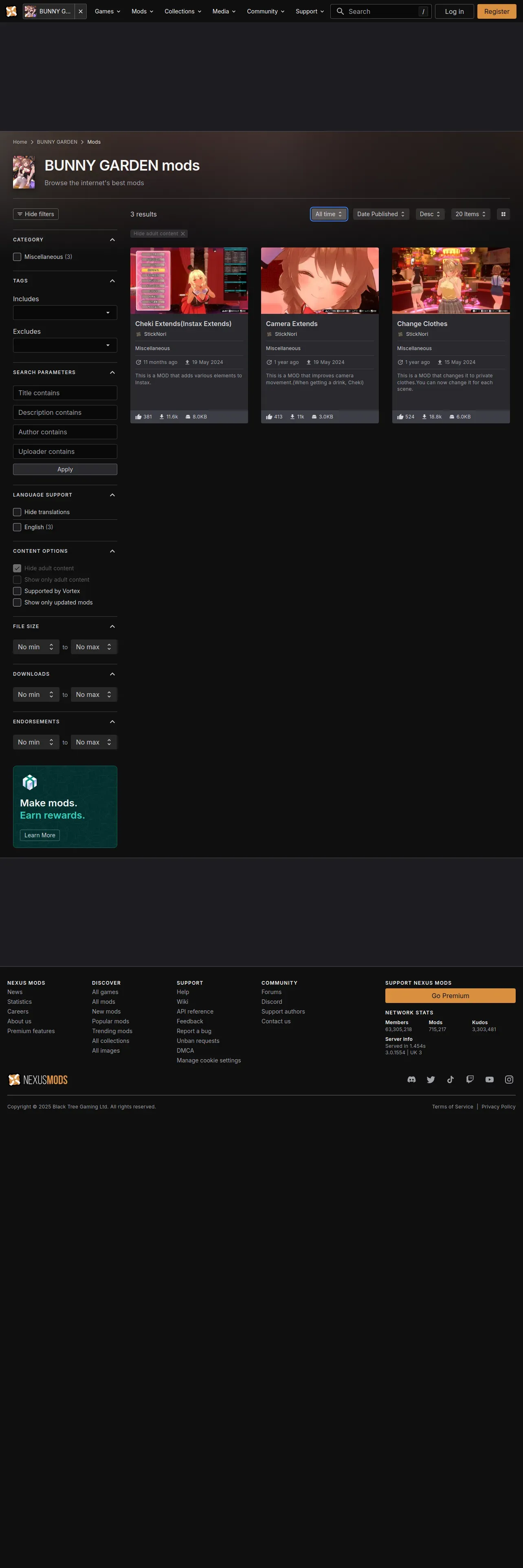
Task: Toggle Show only adult content checkbox
Action: [17, 580]
